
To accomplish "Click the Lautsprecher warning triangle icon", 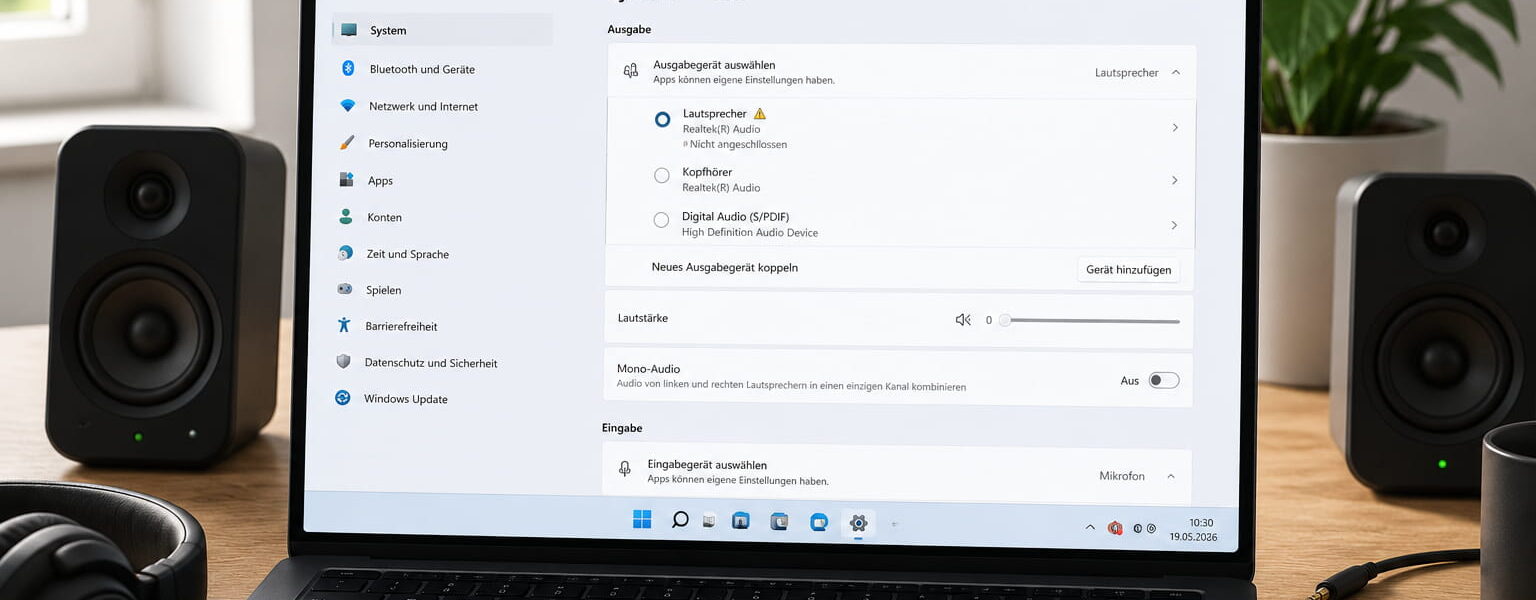I will click(760, 114).
